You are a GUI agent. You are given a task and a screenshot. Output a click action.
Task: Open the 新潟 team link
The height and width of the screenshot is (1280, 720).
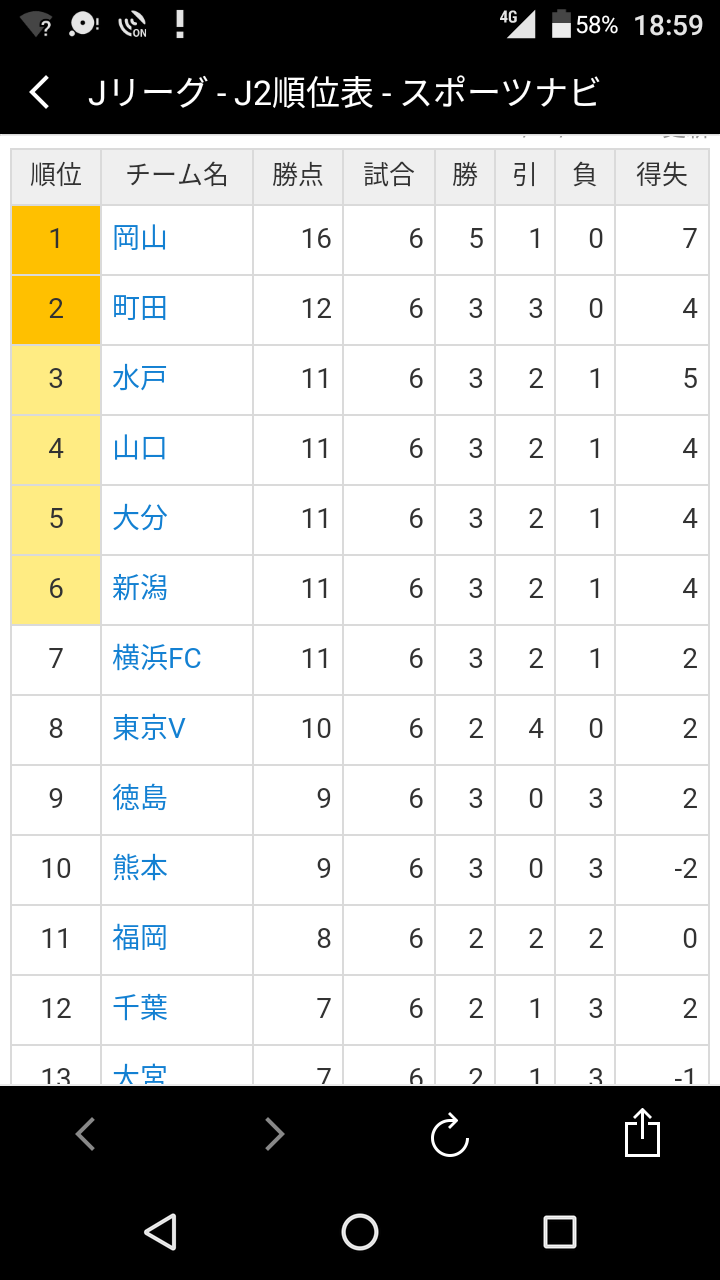[x=140, y=589]
